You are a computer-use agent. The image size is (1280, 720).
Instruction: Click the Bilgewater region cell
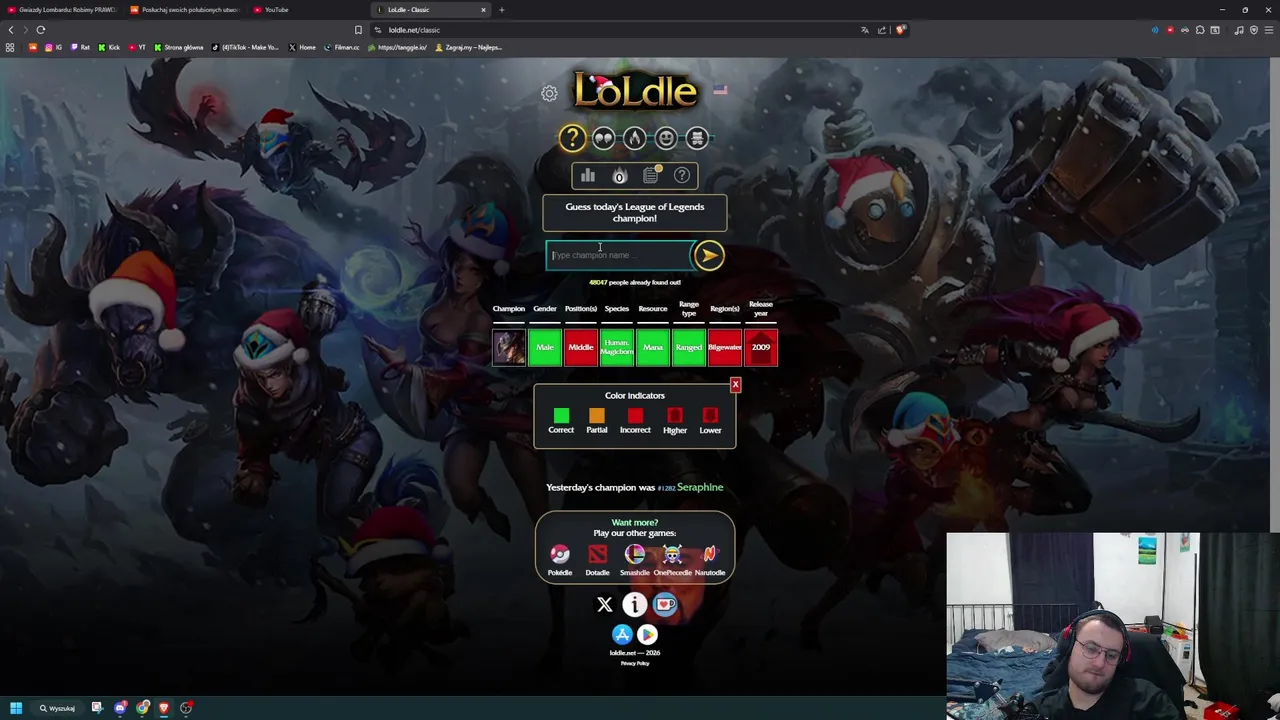725,347
